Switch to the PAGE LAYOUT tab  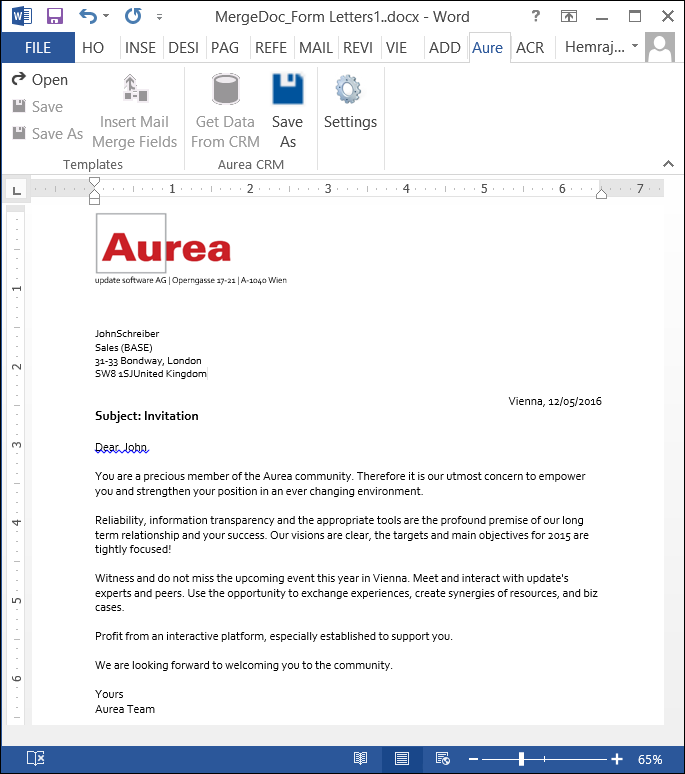click(x=226, y=47)
